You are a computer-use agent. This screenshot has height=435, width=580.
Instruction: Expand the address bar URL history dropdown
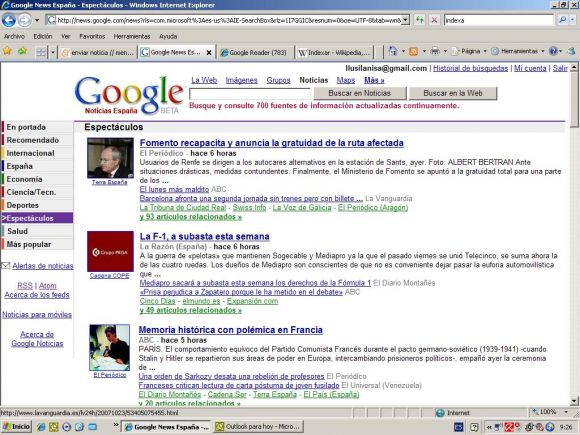tap(405, 20)
